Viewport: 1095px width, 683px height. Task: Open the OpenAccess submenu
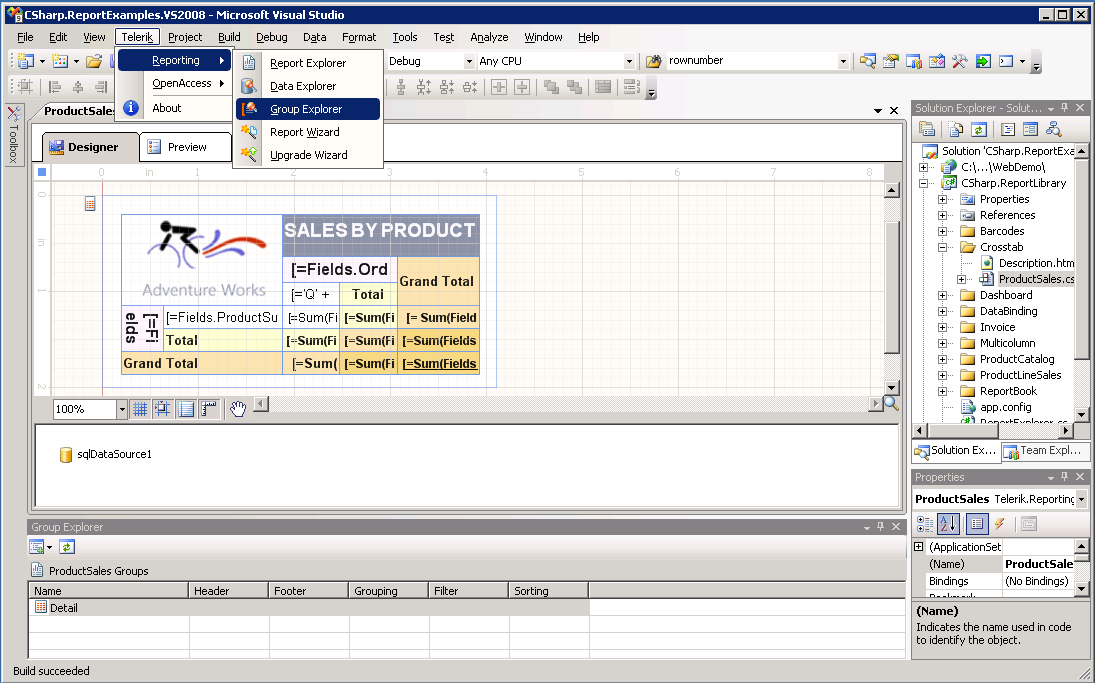coord(175,83)
